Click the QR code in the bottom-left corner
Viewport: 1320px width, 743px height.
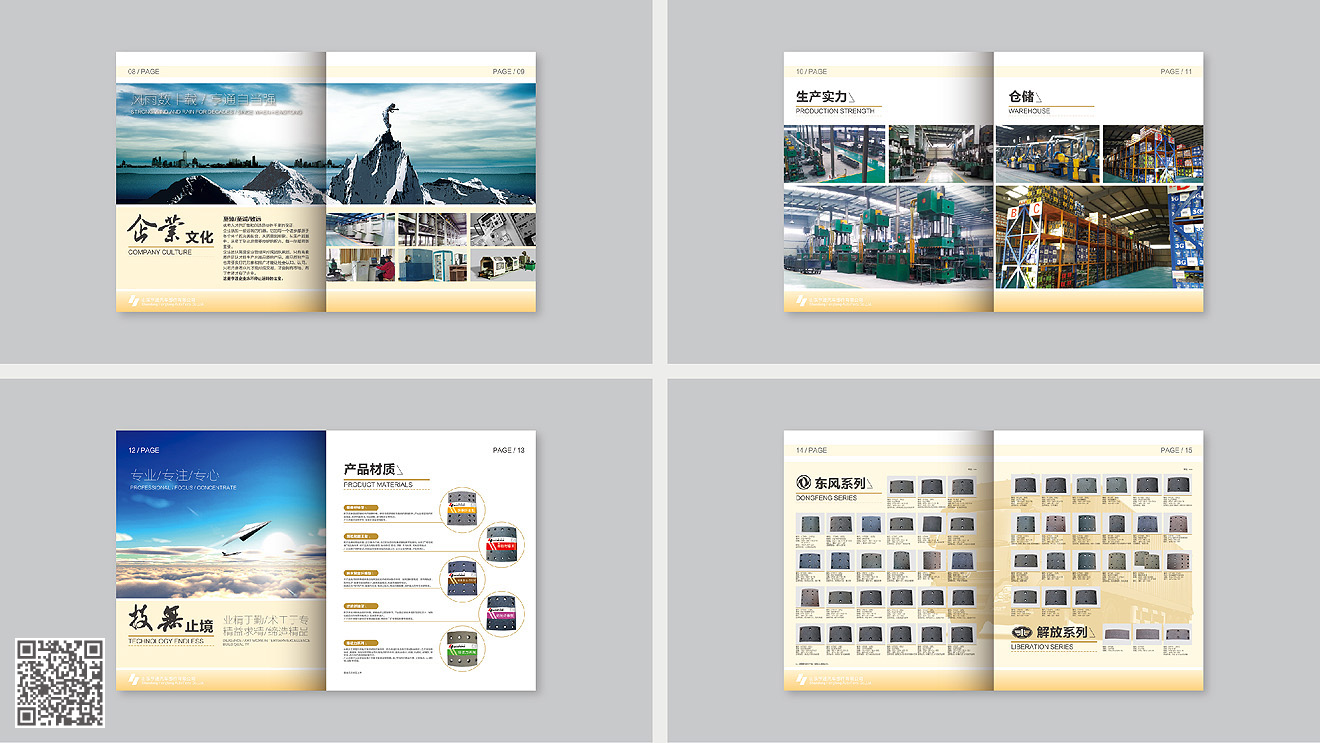[61, 682]
